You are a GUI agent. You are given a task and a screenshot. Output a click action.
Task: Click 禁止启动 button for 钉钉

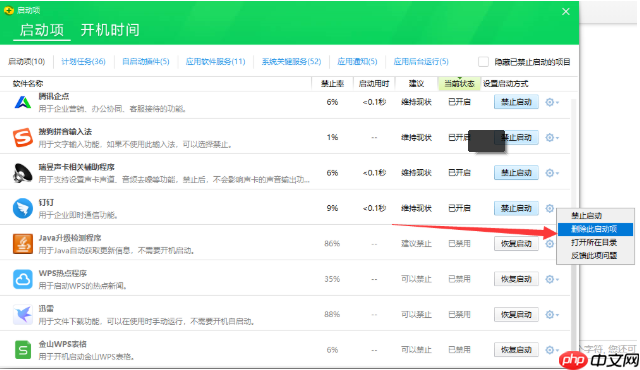point(516,208)
